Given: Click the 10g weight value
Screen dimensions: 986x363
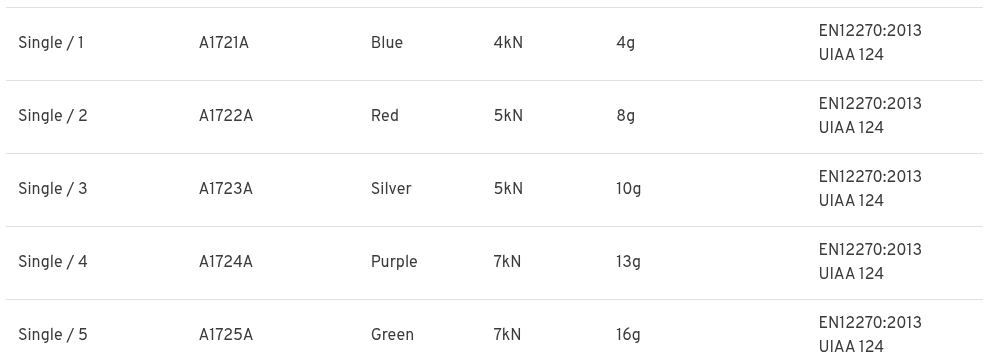Looking at the screenshot, I should 629,189.
